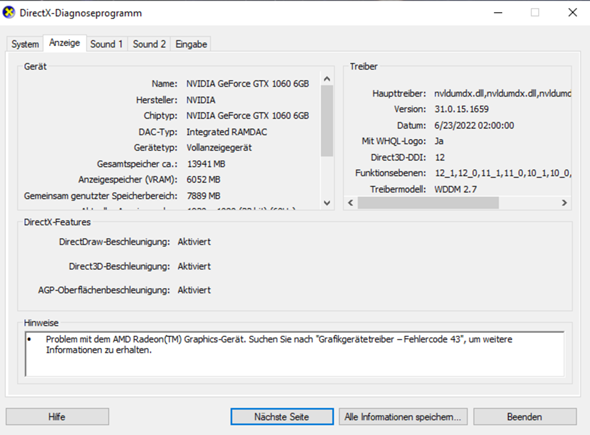The image size is (590, 435).
Task: Open the Sound 1 tab
Action: [107, 44]
